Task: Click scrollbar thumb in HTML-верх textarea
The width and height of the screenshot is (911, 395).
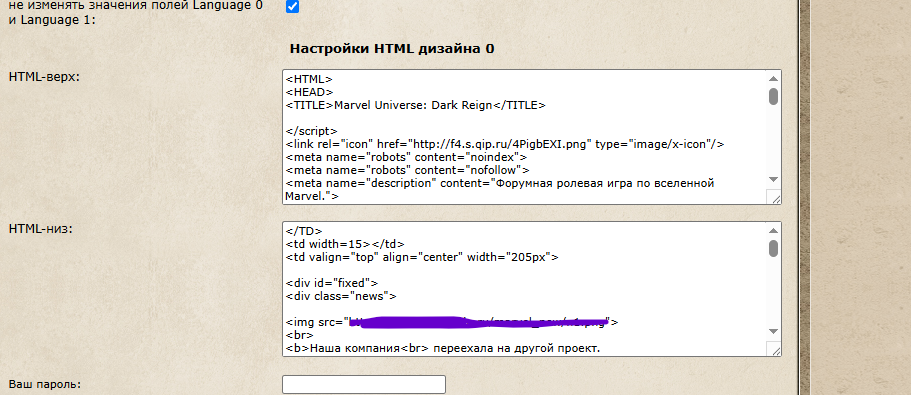Action: coord(773,96)
